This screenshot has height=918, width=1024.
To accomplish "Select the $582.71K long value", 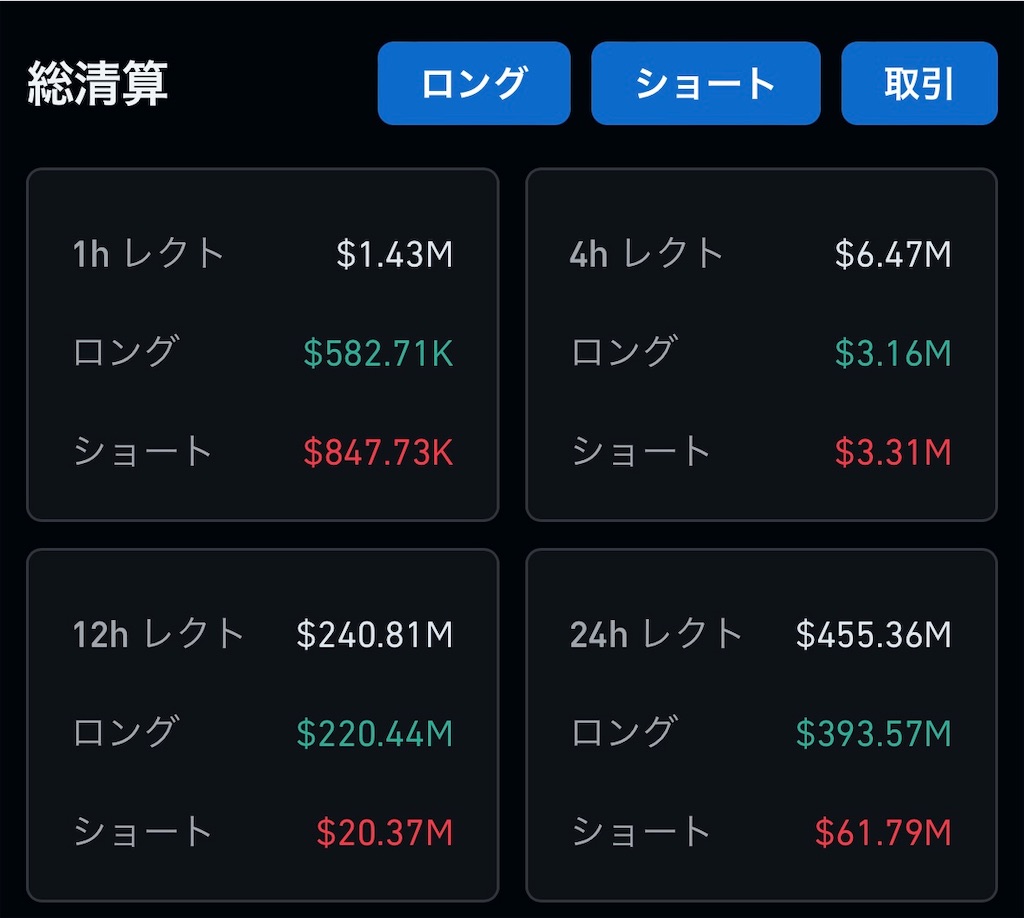I will tap(378, 353).
